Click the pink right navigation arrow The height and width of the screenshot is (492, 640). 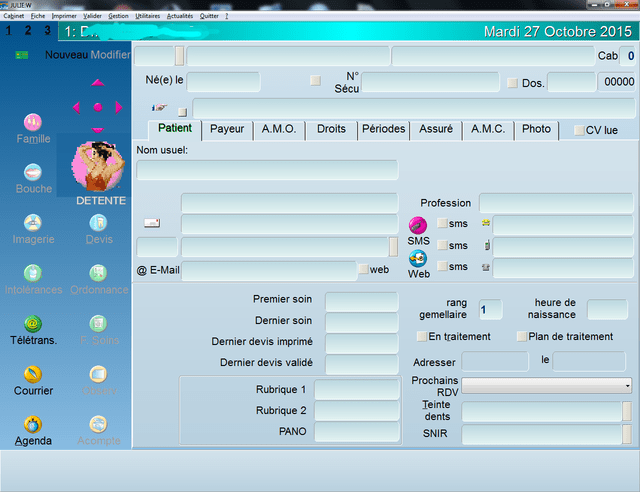(x=119, y=107)
